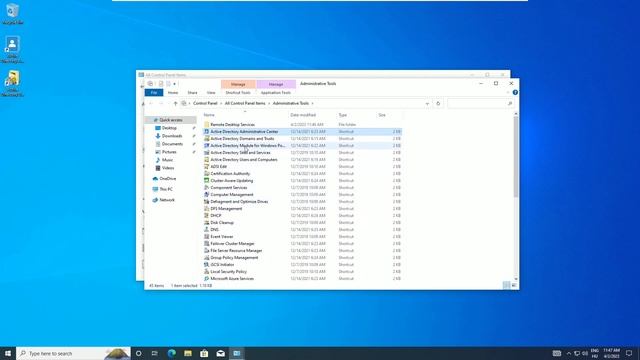Open Documents in the navigation pane
This screenshot has width=640, height=360.
pyautogui.click(x=172, y=144)
